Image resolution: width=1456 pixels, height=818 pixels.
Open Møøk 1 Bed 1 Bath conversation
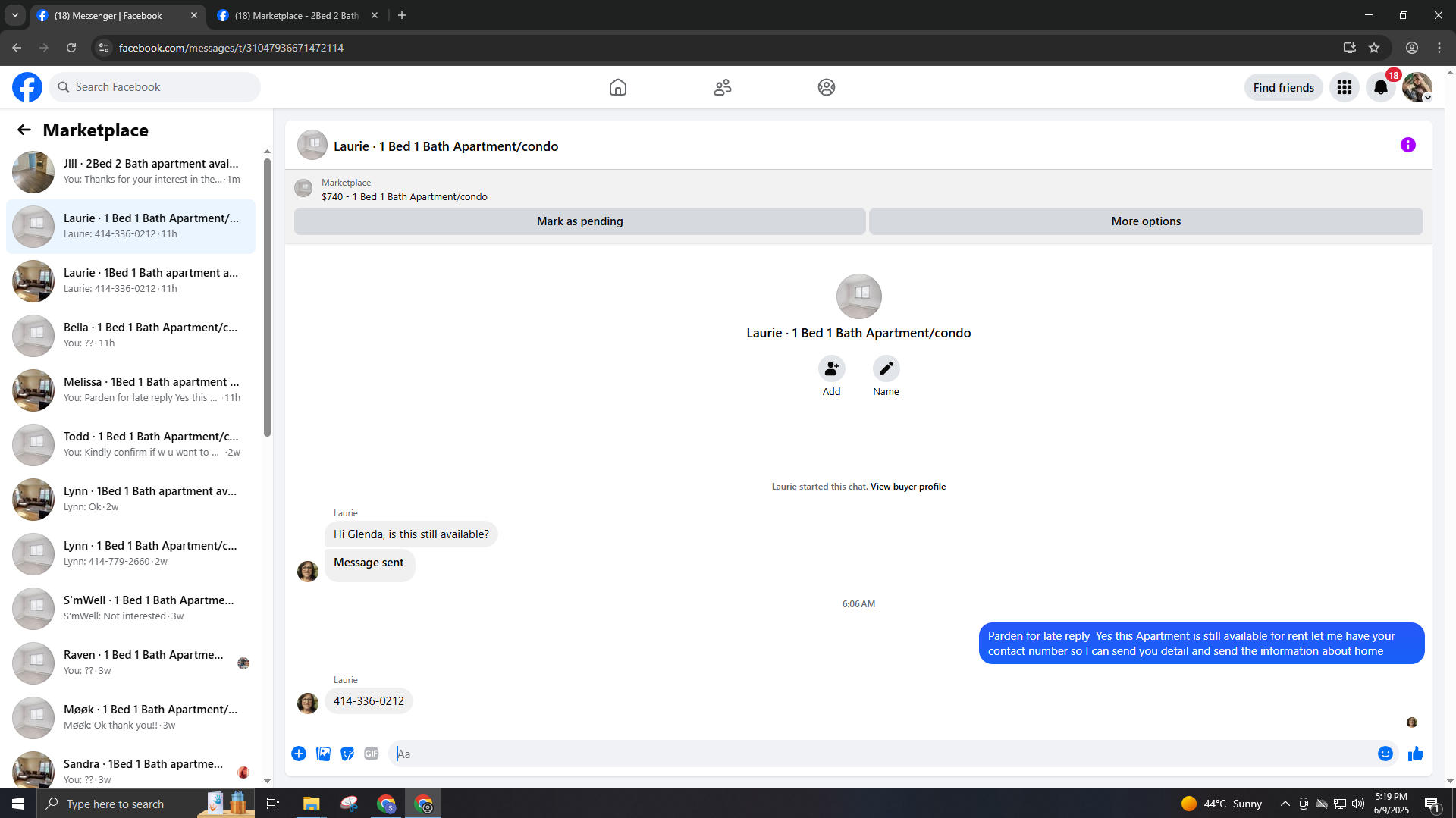pos(131,718)
